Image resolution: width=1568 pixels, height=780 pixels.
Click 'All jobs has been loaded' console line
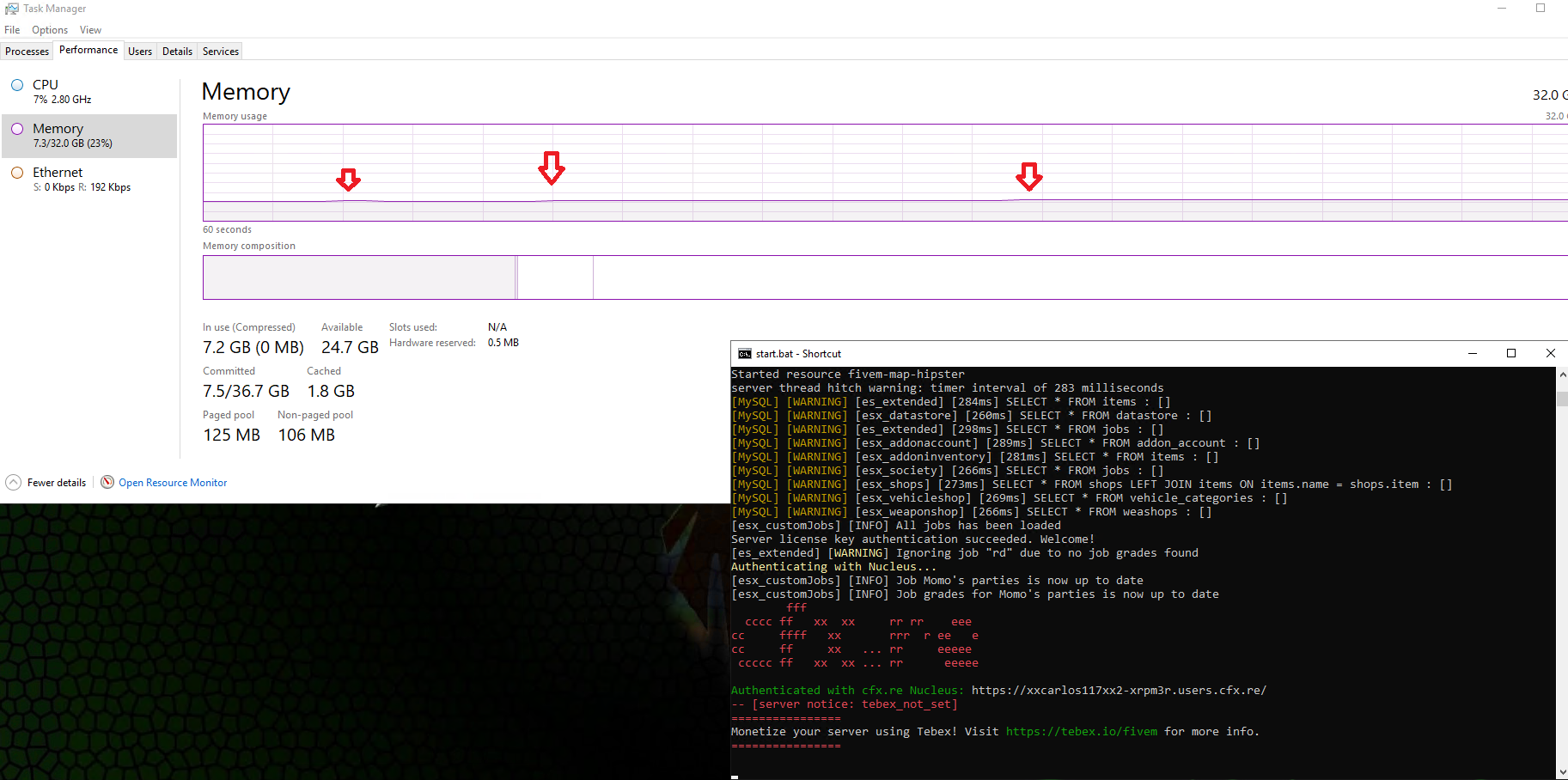[895, 526]
